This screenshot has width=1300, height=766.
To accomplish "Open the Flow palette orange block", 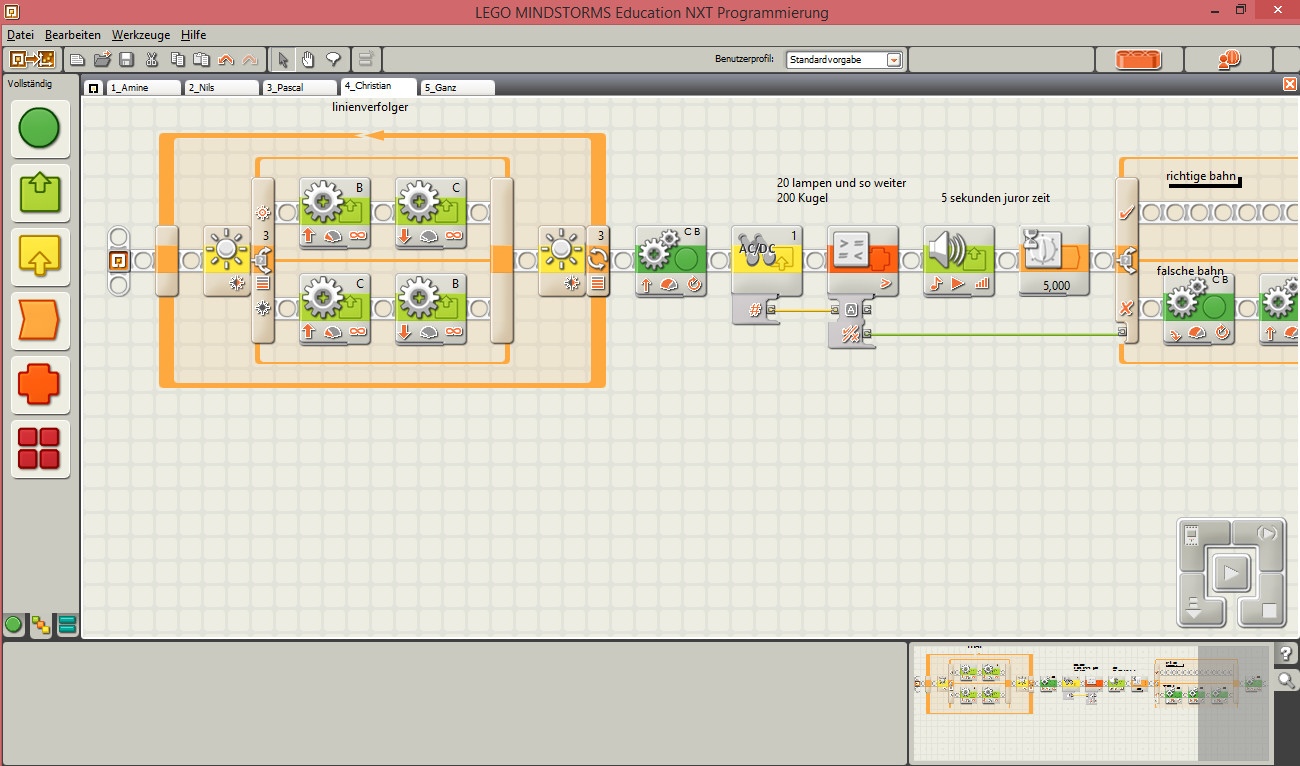I will click(x=40, y=321).
